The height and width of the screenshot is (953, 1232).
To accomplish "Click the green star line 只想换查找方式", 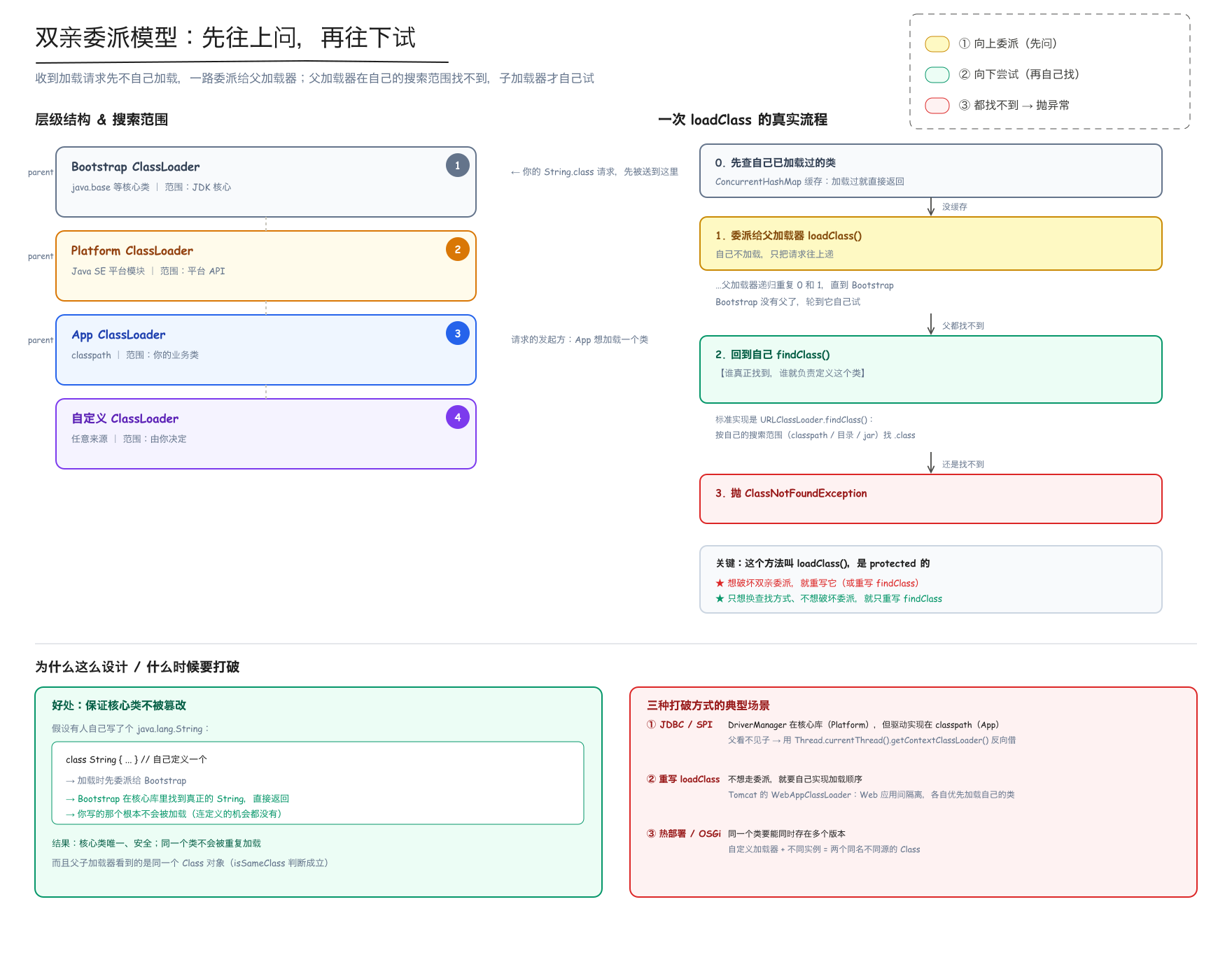I will (x=829, y=599).
